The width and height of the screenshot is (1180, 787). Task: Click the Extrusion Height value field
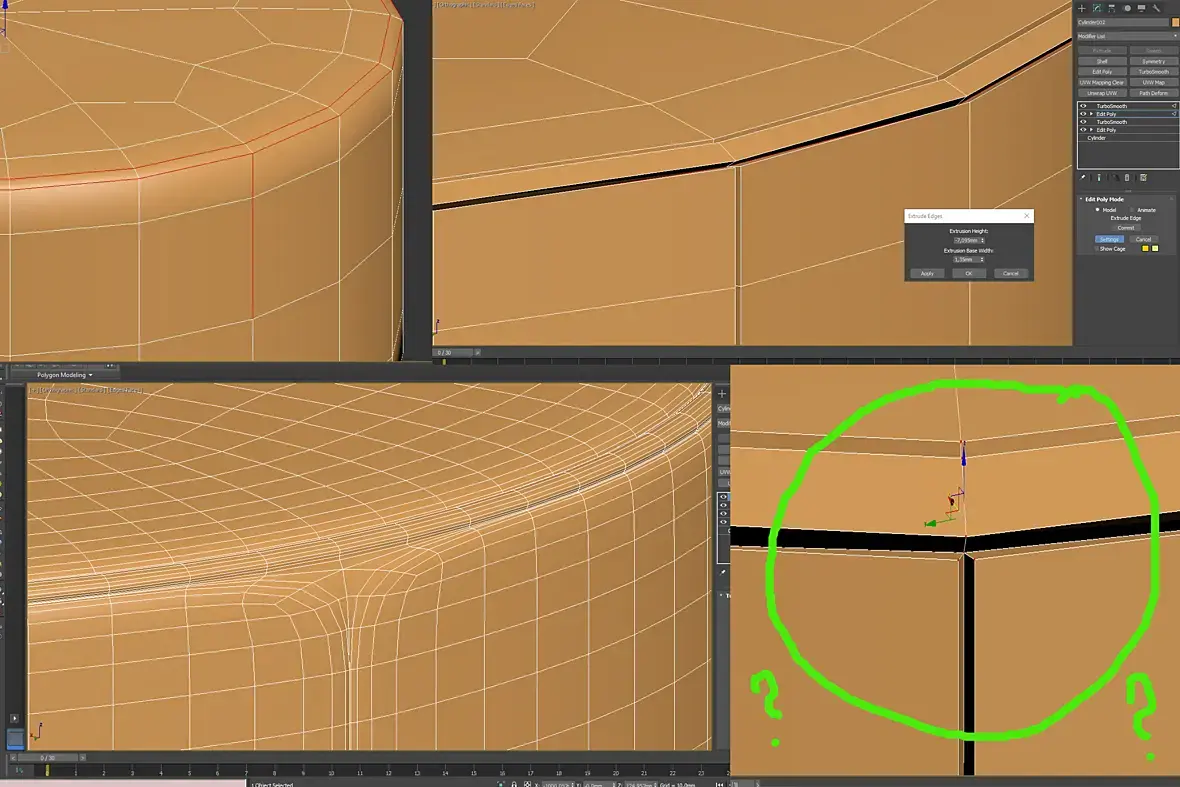pyautogui.click(x=966, y=240)
